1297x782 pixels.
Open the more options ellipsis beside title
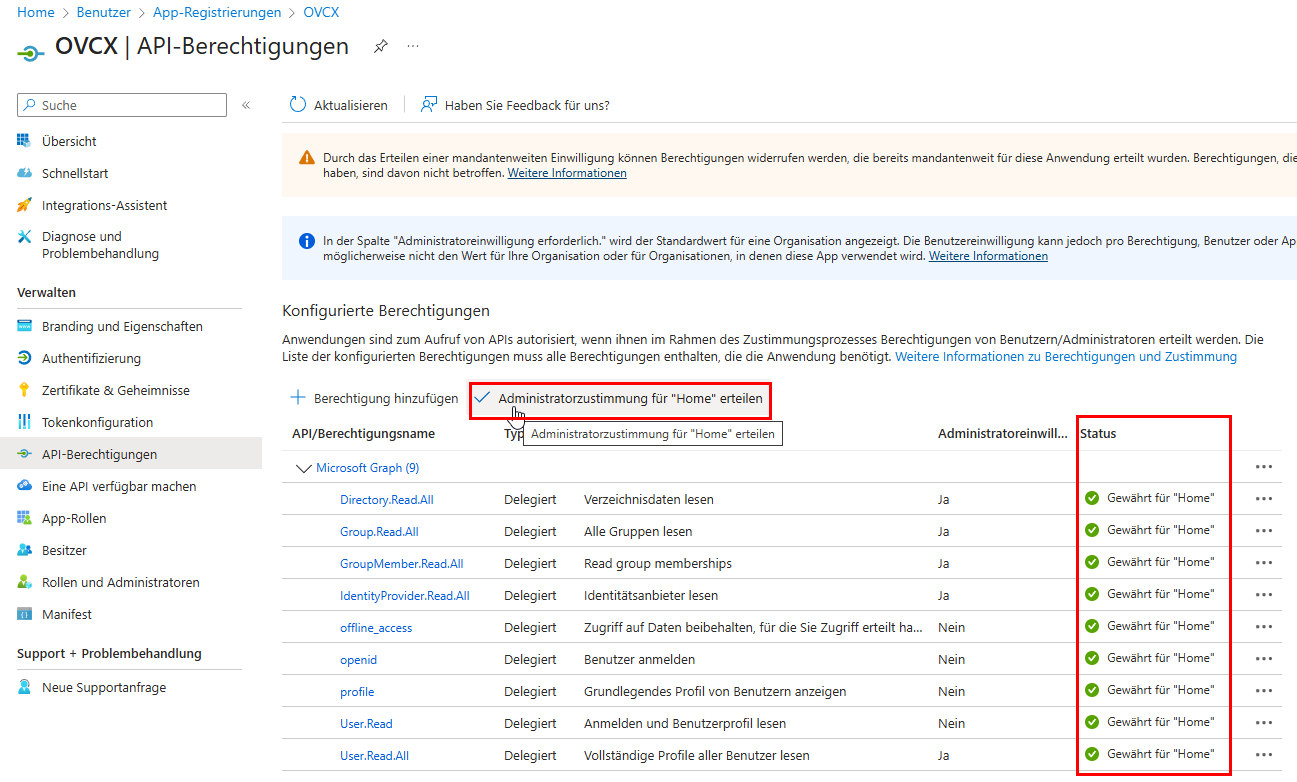(x=413, y=47)
